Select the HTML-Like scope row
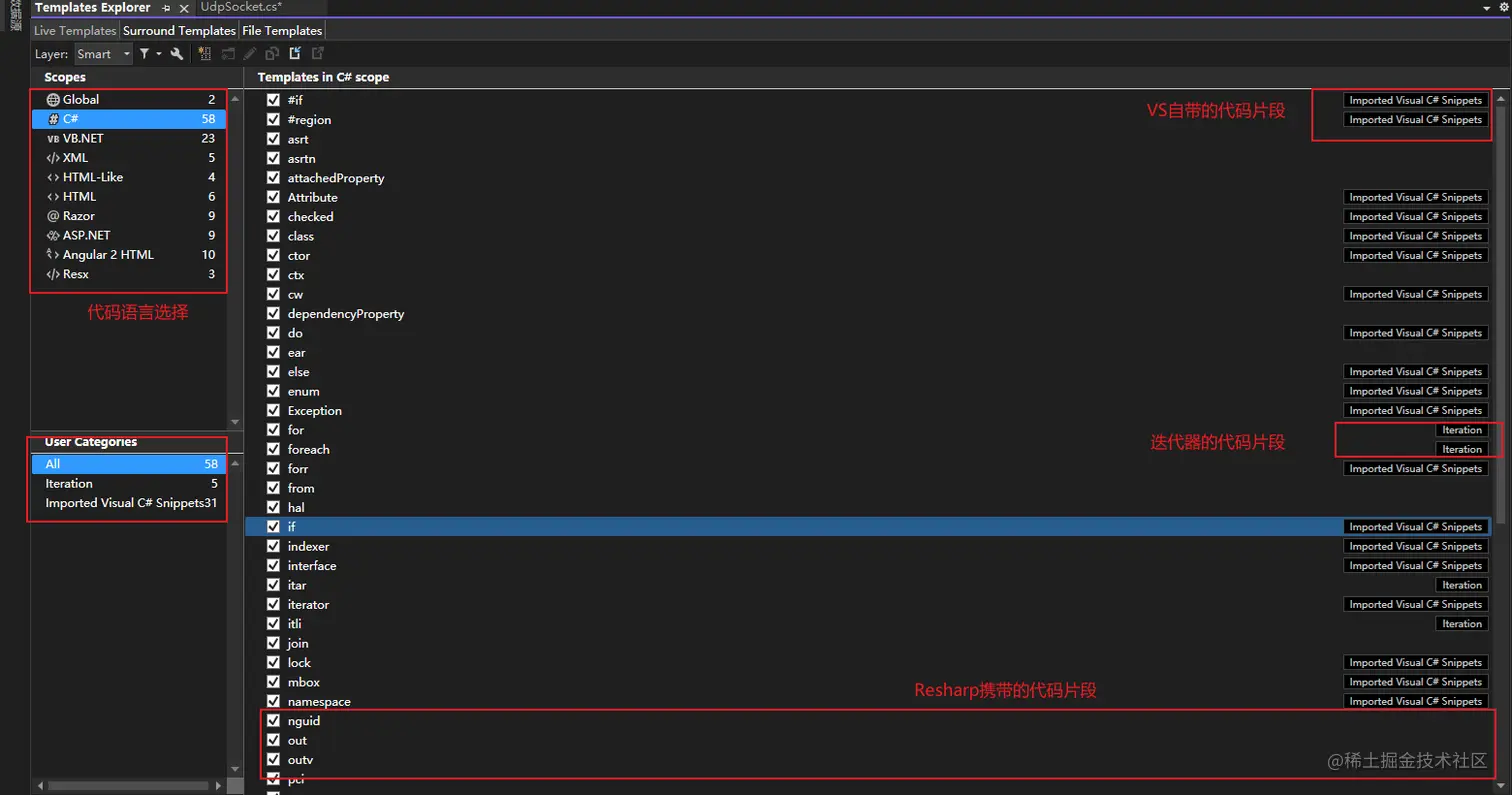The width and height of the screenshot is (1512, 795). (x=130, y=177)
